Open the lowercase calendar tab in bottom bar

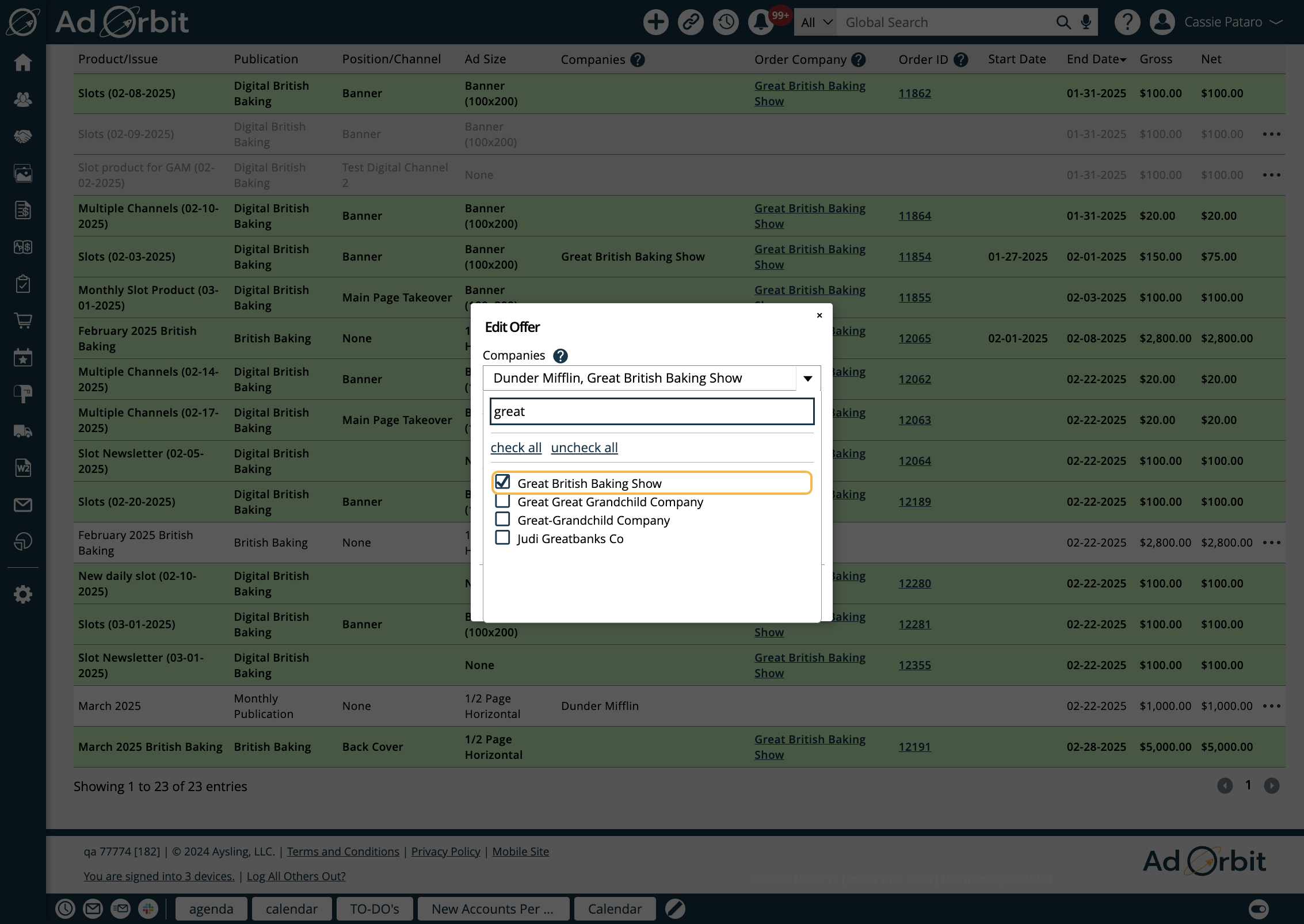292,908
